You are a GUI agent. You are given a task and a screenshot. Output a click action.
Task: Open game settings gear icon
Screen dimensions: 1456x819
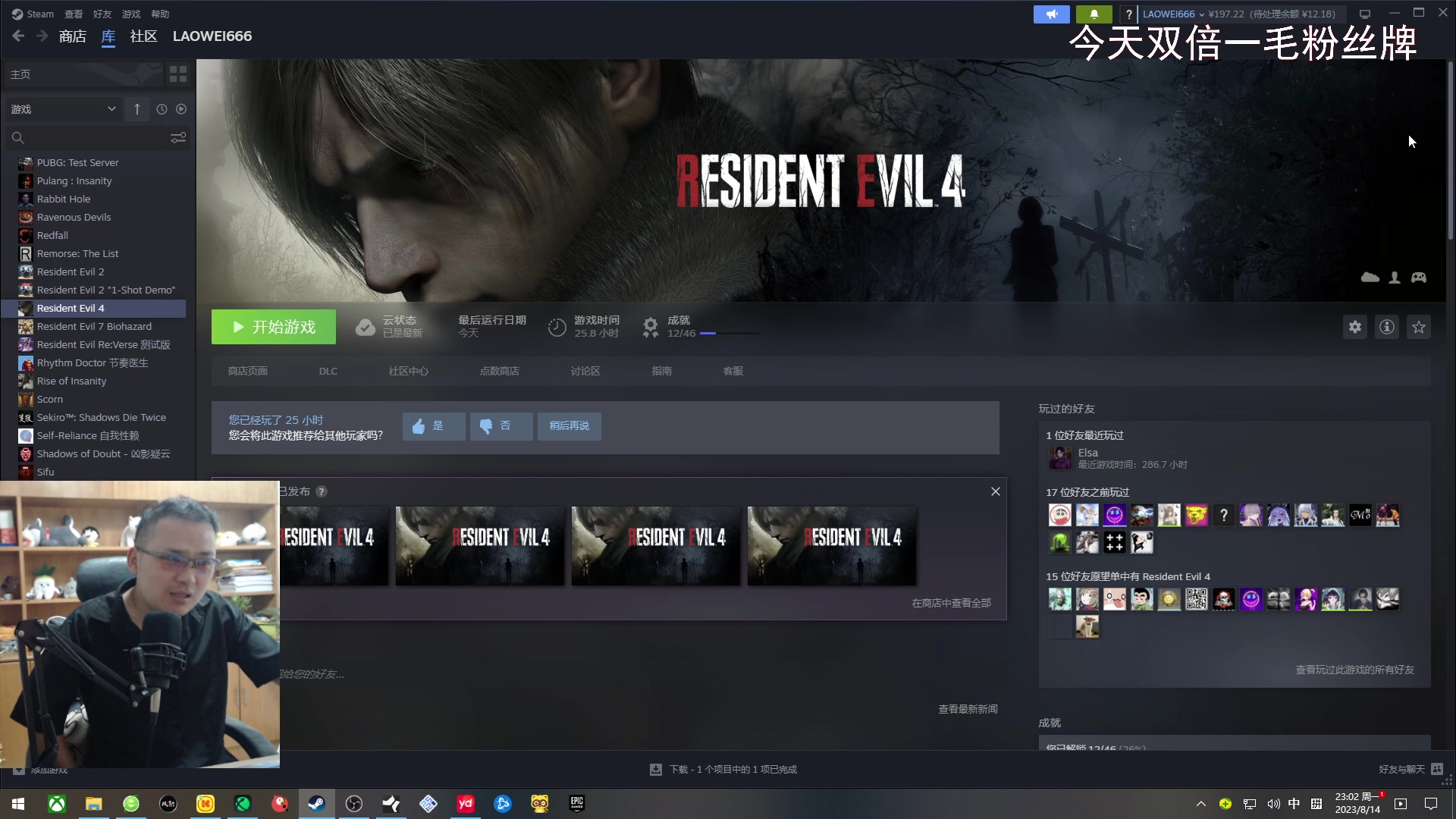(1354, 327)
